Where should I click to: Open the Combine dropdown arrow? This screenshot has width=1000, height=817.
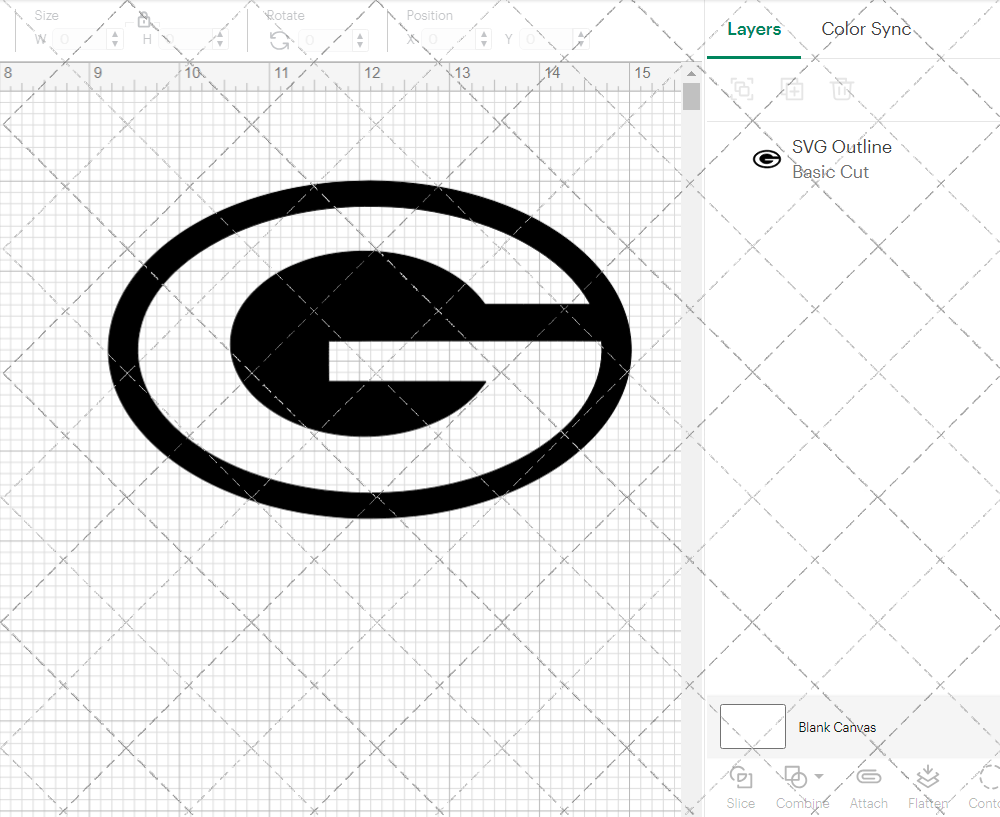tap(819, 776)
